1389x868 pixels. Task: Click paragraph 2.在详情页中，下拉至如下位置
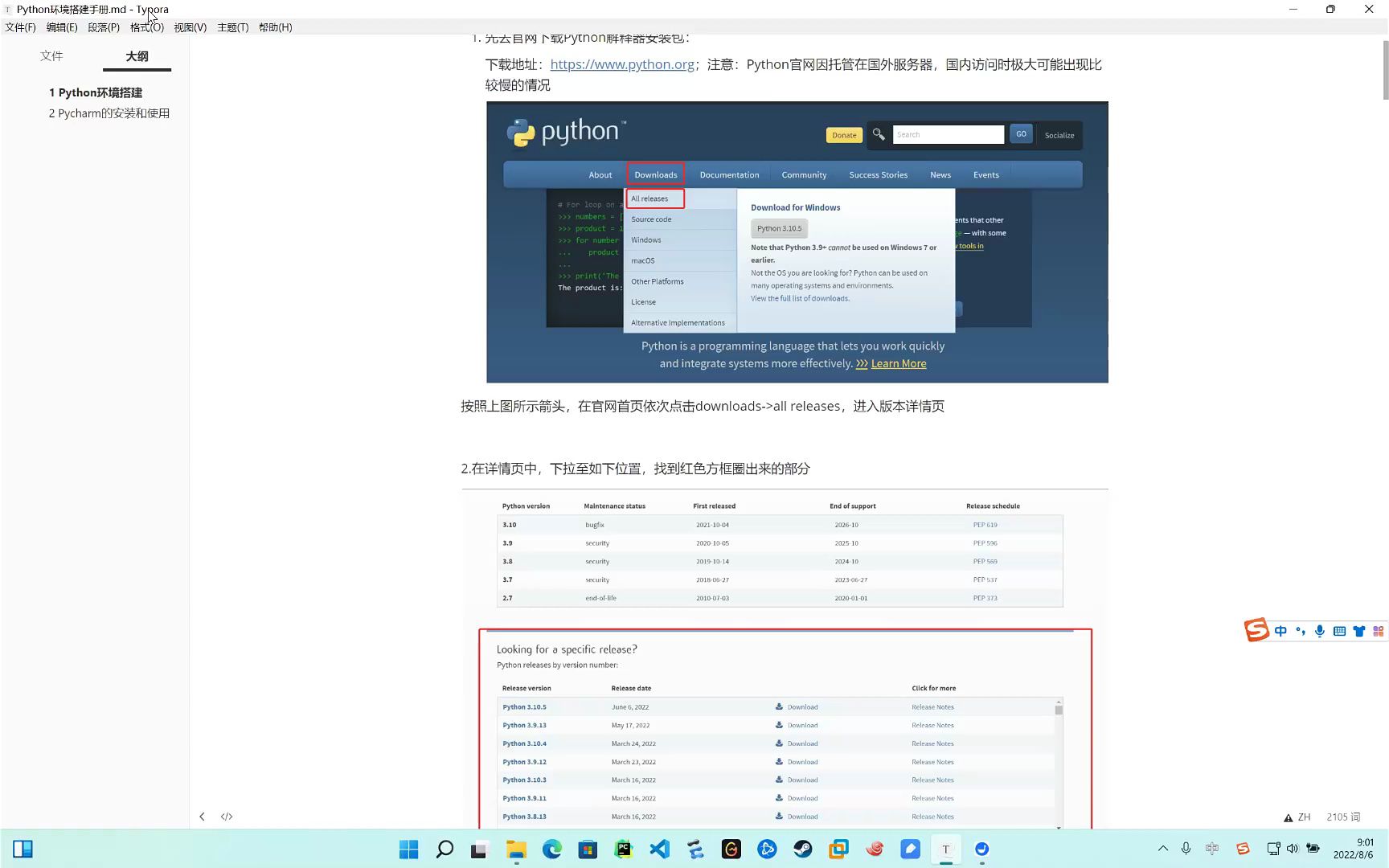635,469
